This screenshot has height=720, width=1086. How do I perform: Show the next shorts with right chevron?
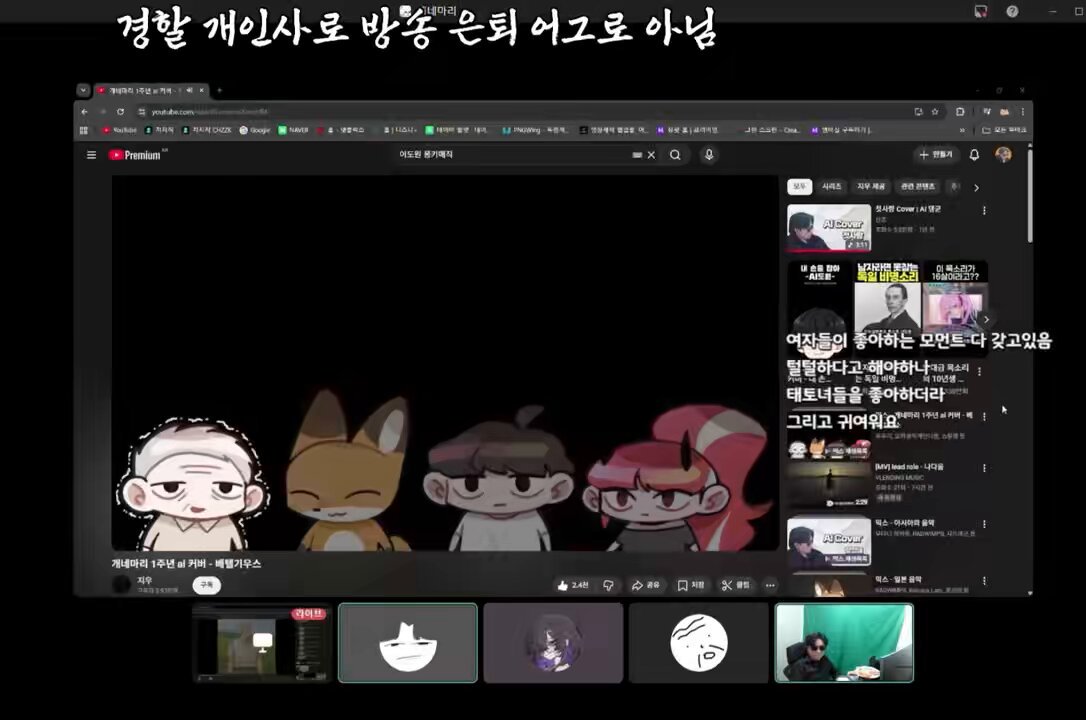[986, 320]
